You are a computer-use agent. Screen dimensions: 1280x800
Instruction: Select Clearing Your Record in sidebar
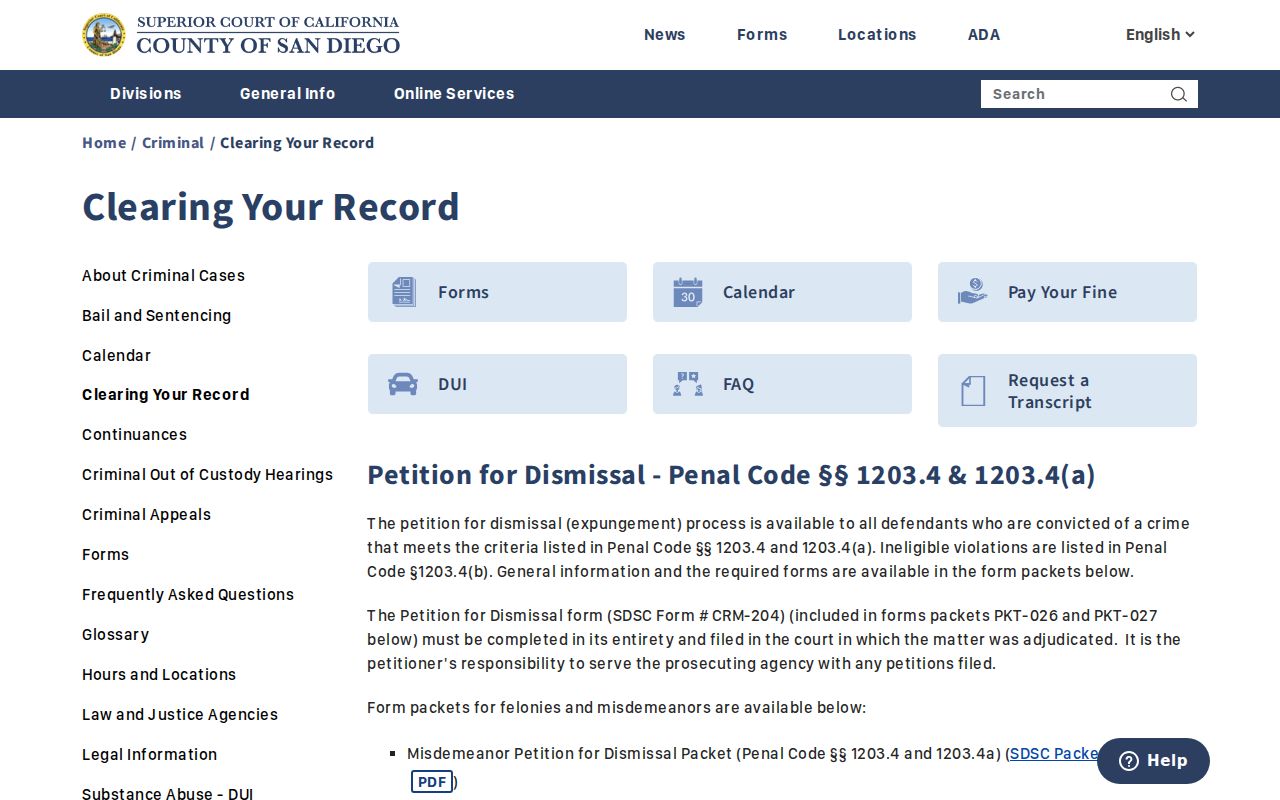166,395
